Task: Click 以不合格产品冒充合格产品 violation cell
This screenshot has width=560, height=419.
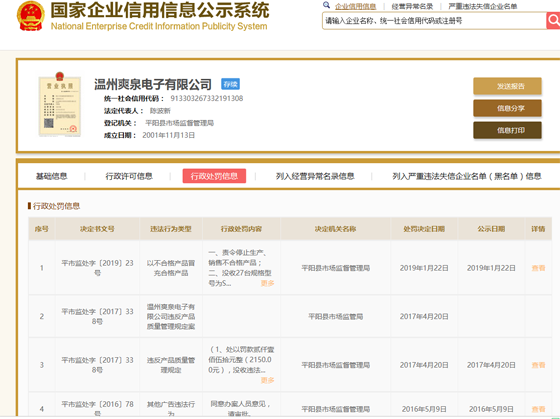Action: (171, 268)
